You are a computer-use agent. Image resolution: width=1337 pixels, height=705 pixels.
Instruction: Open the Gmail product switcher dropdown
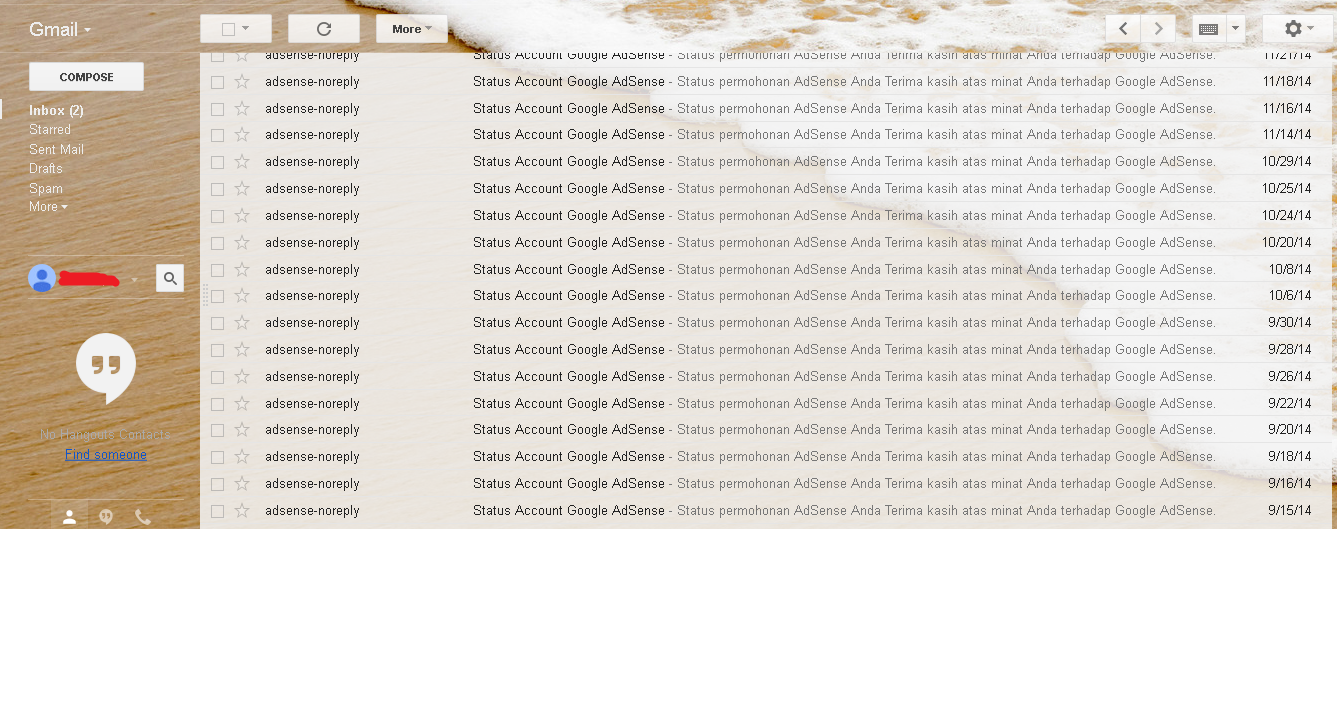(60, 30)
